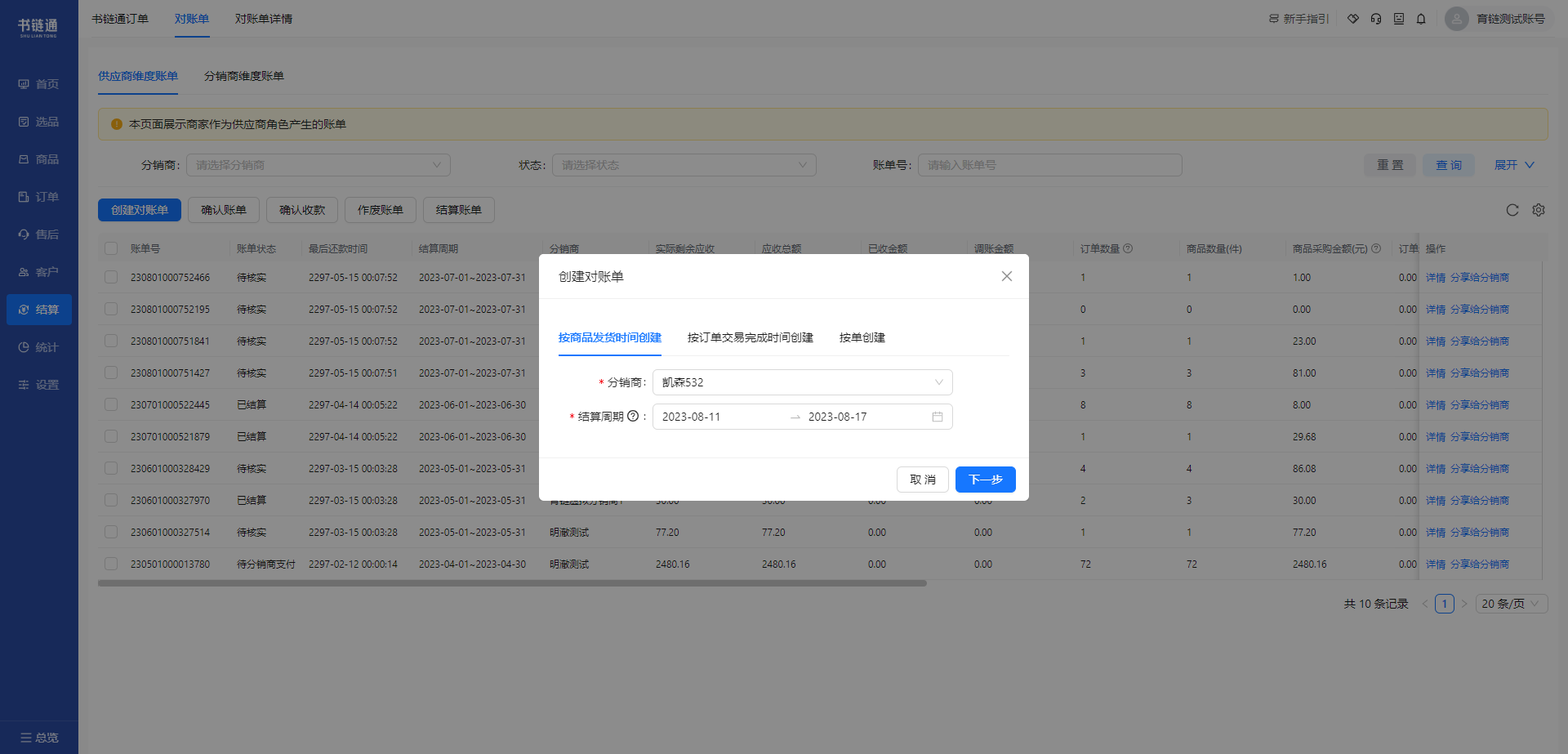Click the help icon next to 订单数量
This screenshot has height=754, width=1568.
1128,248
